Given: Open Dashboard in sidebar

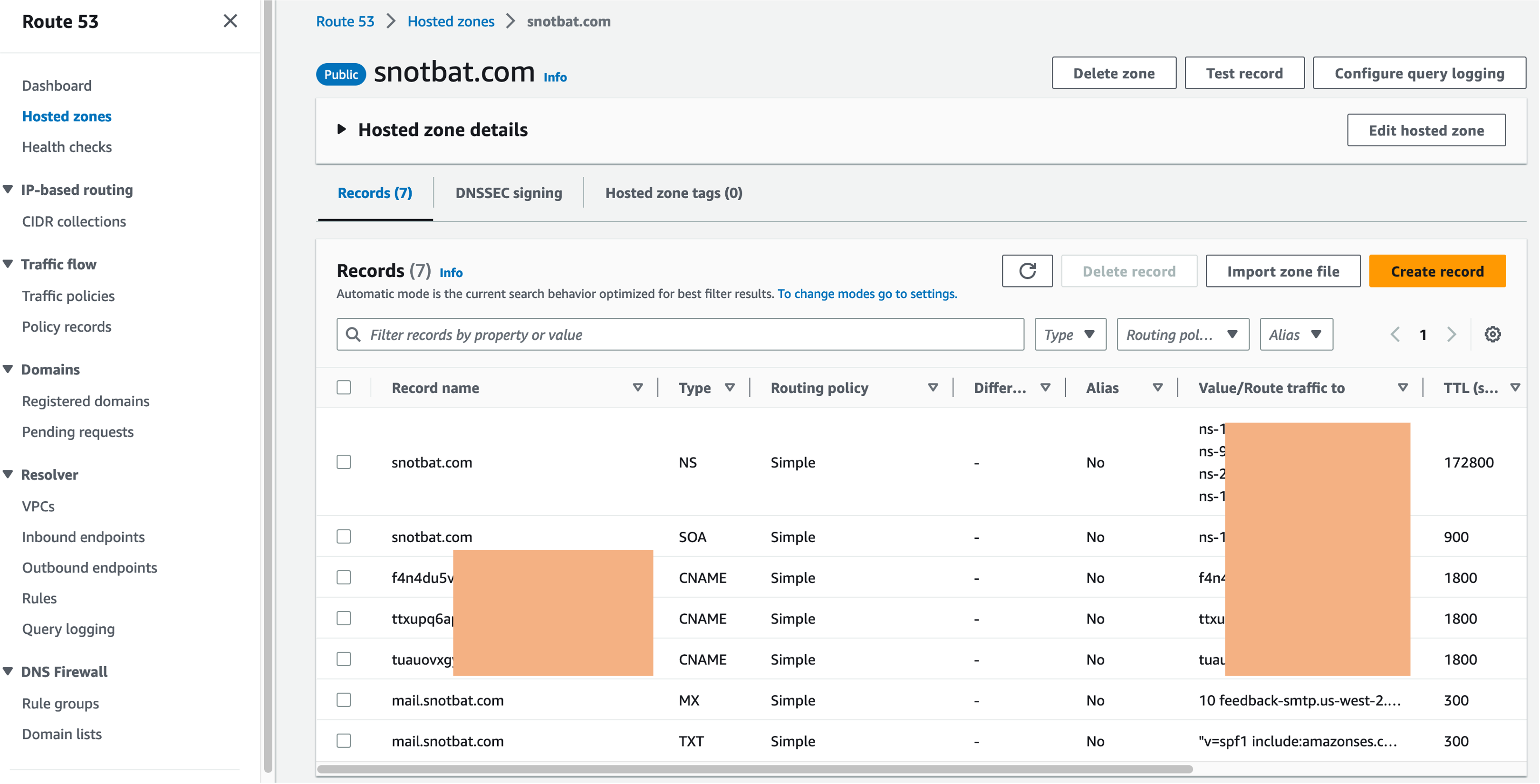Looking at the screenshot, I should (x=57, y=86).
